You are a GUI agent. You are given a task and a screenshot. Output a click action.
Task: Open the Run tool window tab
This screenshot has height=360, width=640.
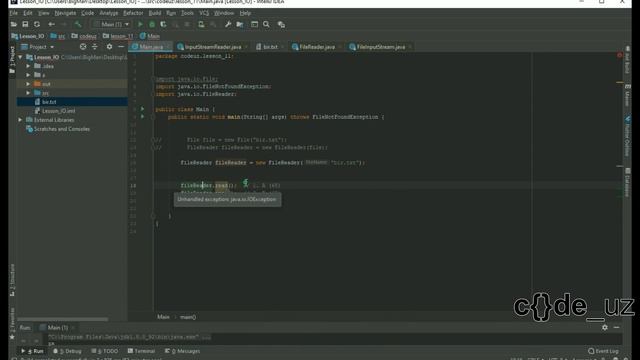tap(33, 351)
